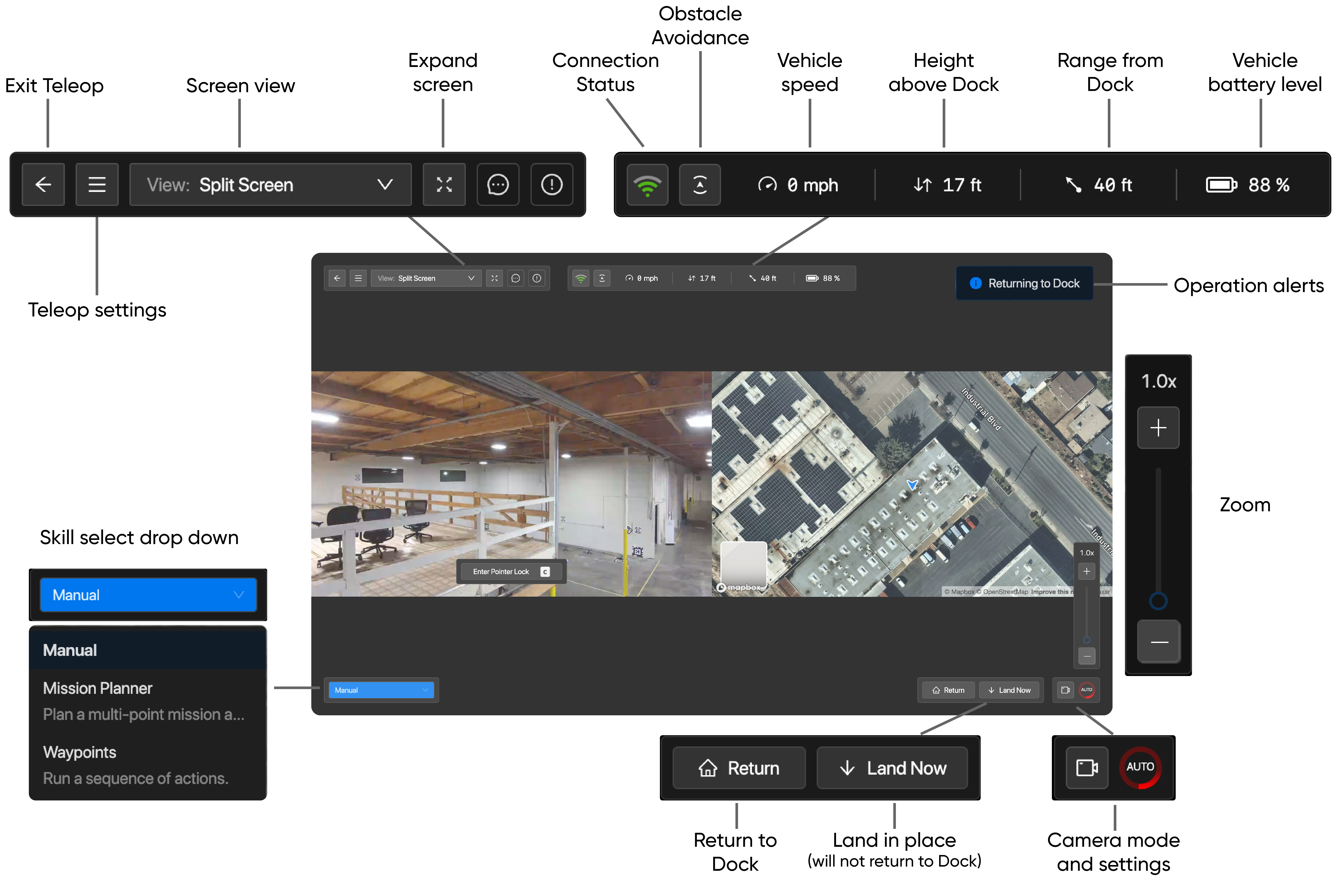Click the enlarged Expand screen icon
Viewport: 1344px width, 896px height.
coord(444,185)
